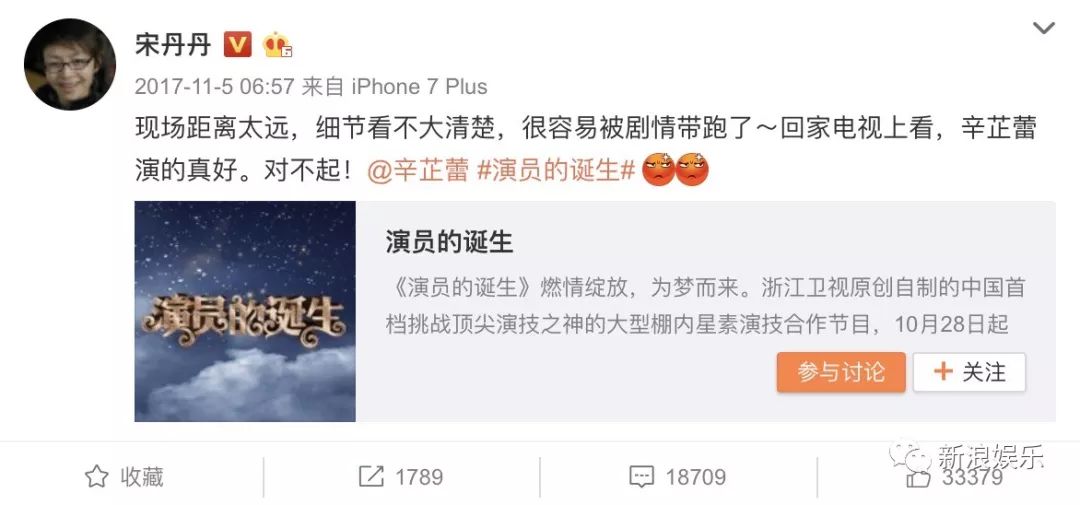The height and width of the screenshot is (505, 1080).
Task: Click the iPhone 7 Plus source link
Action: [419, 87]
